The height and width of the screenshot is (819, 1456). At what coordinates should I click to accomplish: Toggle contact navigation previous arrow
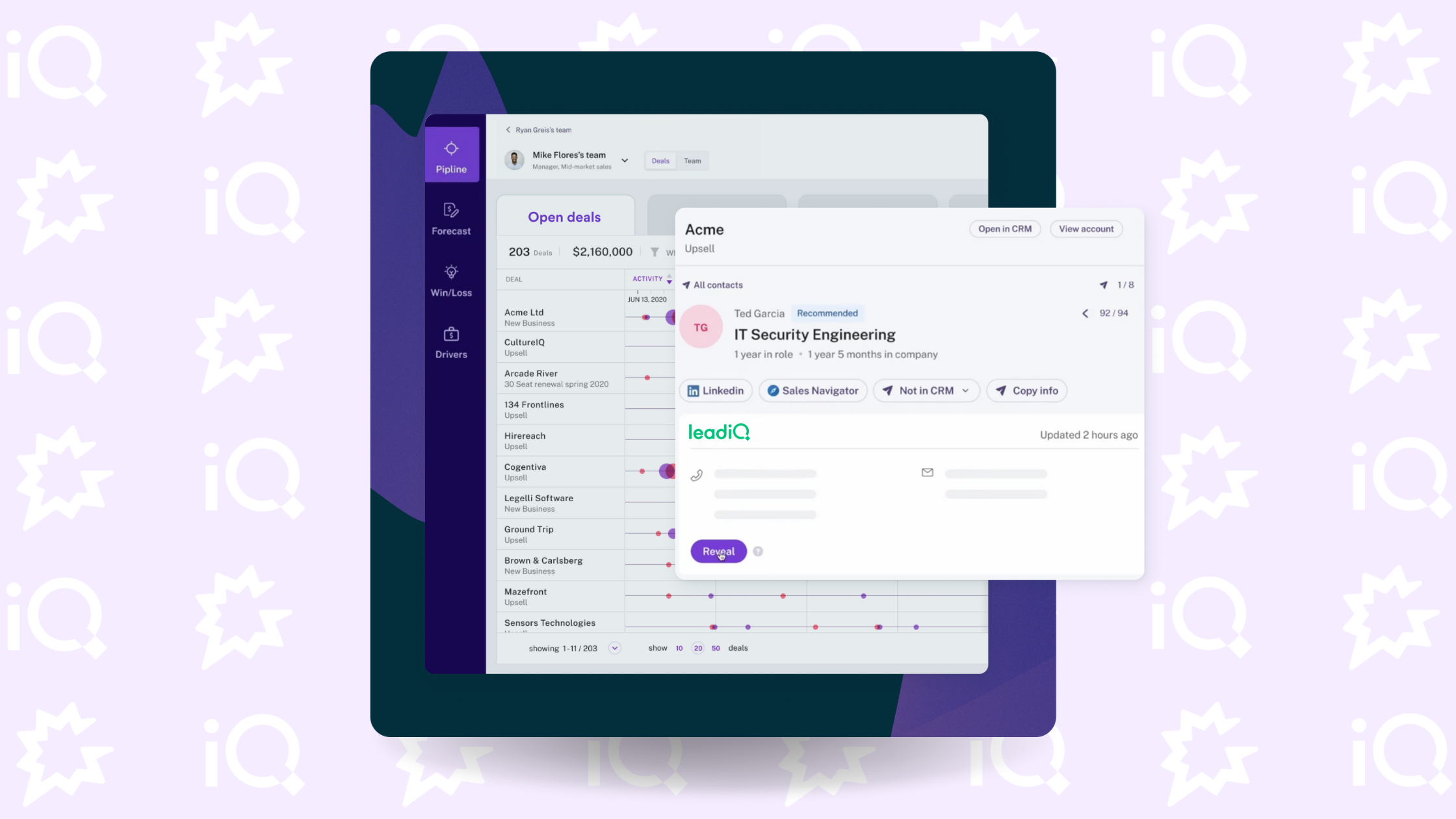(1084, 313)
